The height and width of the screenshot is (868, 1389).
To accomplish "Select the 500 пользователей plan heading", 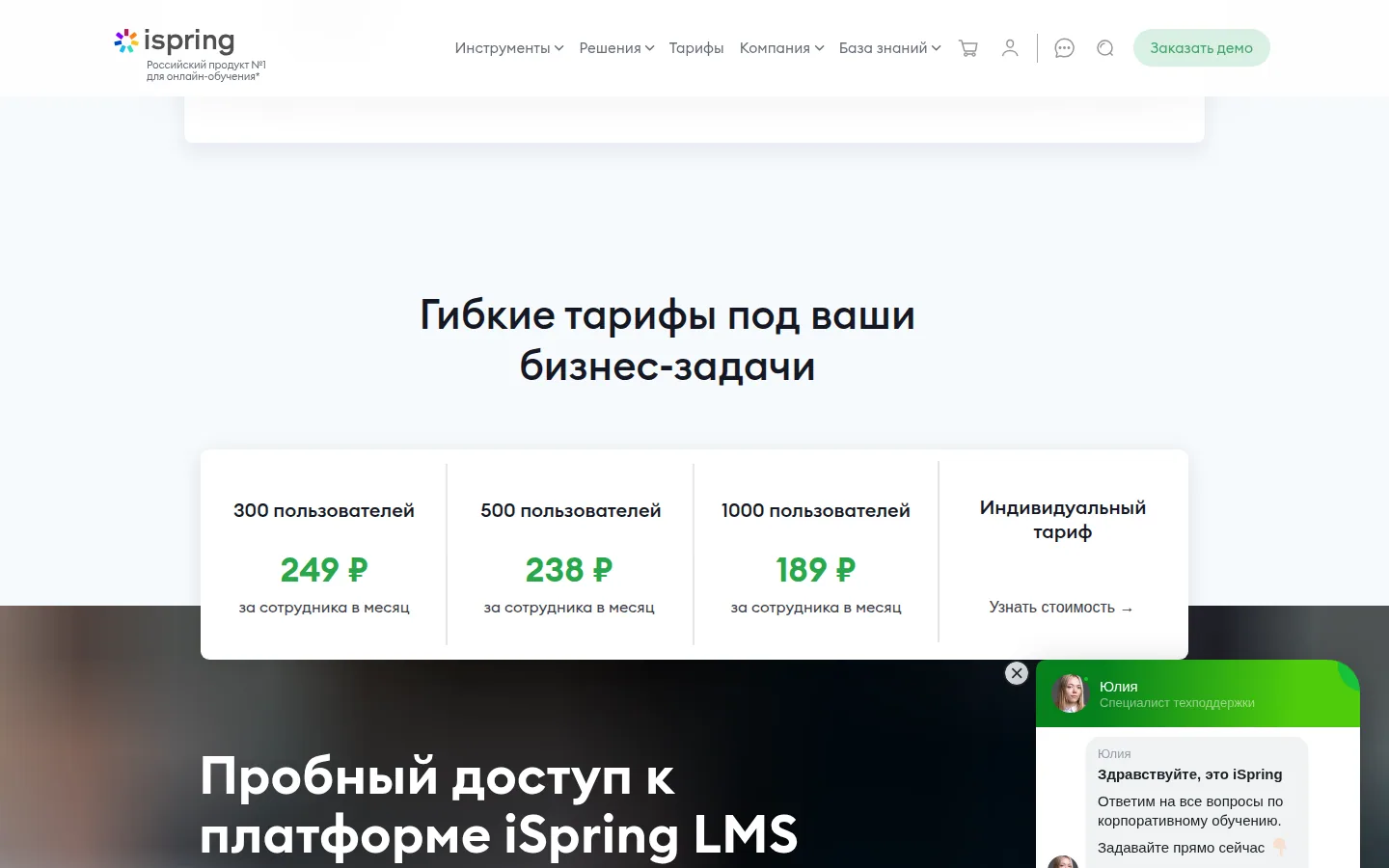I will pyautogui.click(x=571, y=510).
